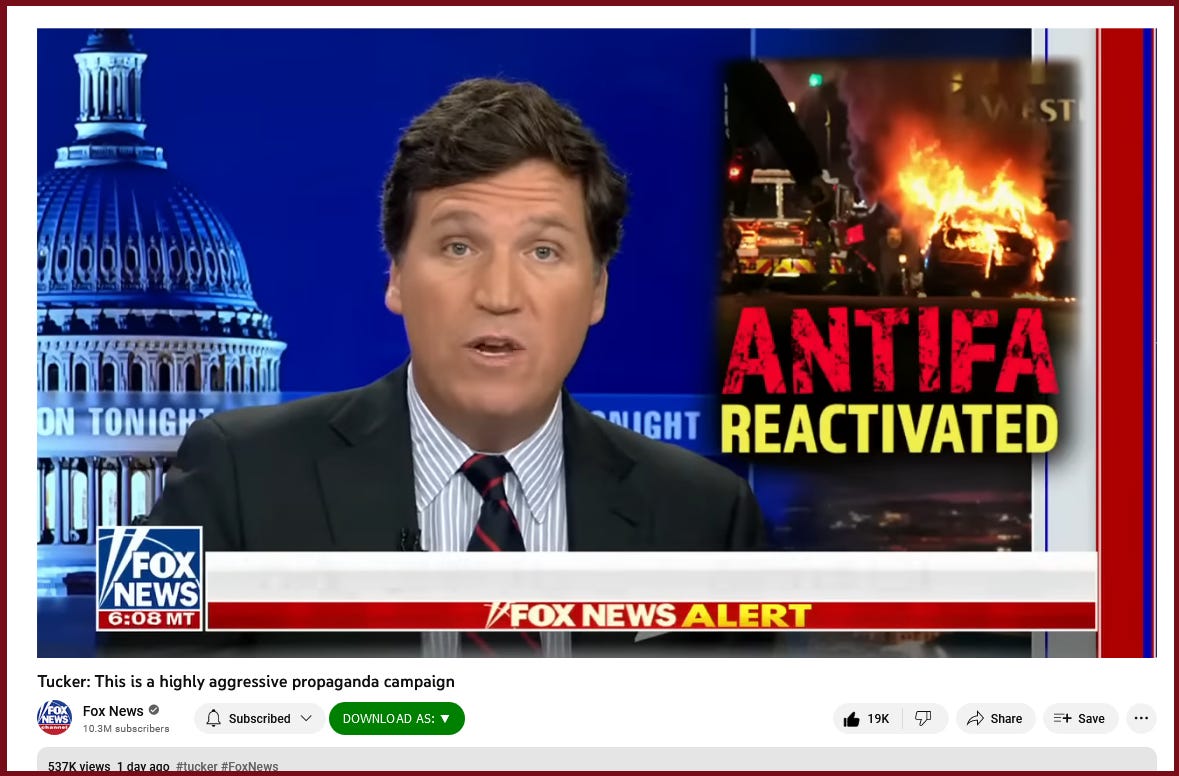This screenshot has height=776, width=1179.
Task: Click the Fox News channel avatar
Action: (54, 717)
